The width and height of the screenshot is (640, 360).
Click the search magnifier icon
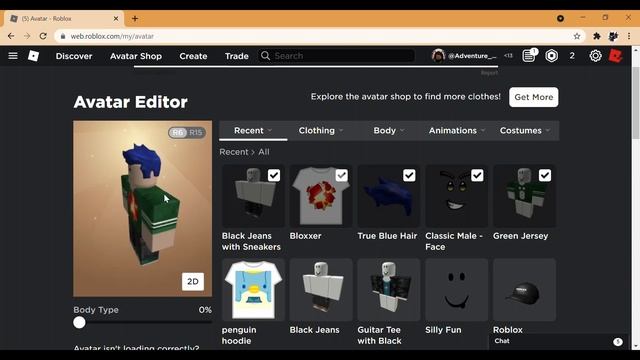[x=265, y=56]
